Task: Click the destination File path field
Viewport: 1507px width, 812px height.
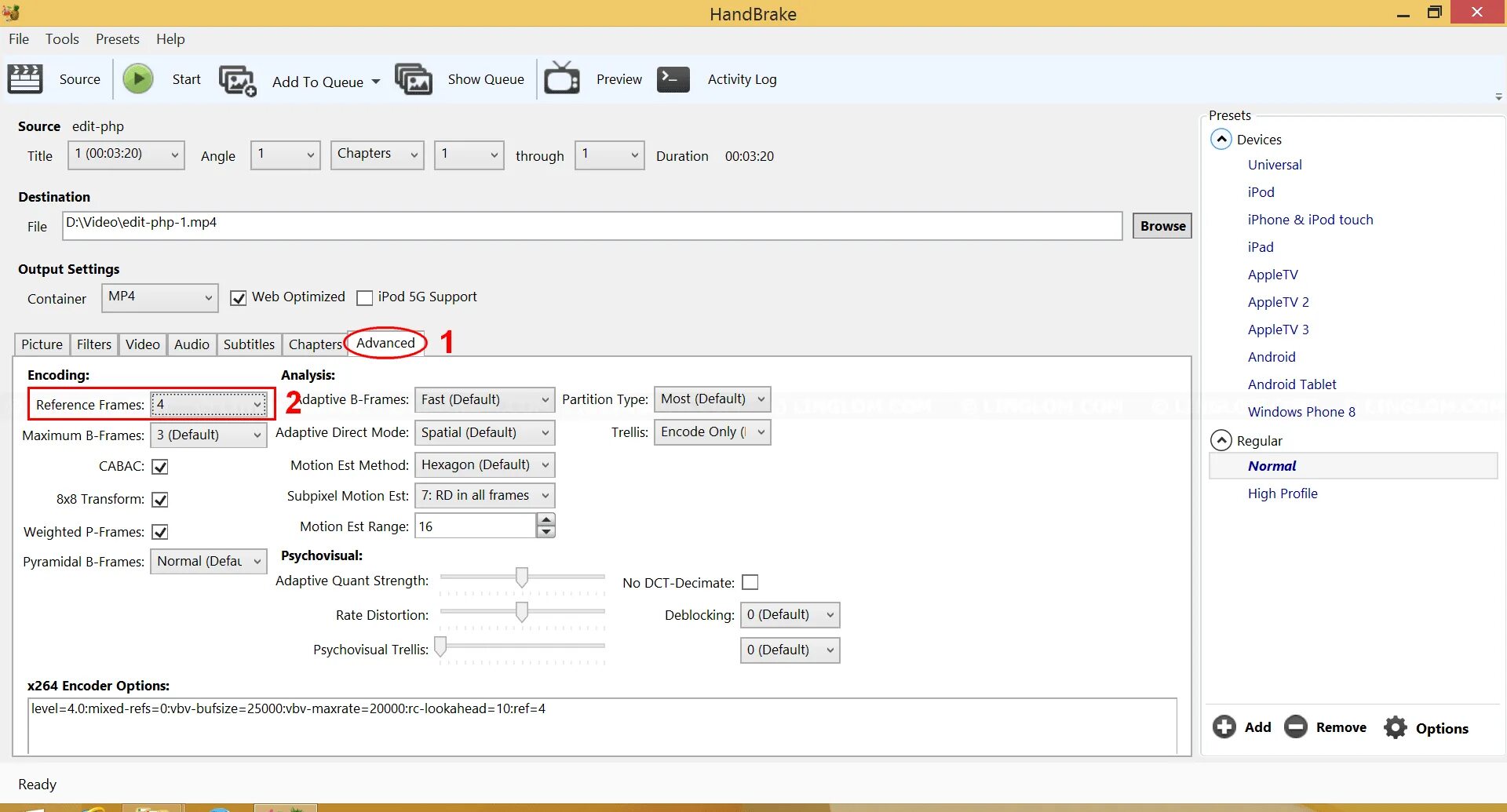Action: [593, 226]
